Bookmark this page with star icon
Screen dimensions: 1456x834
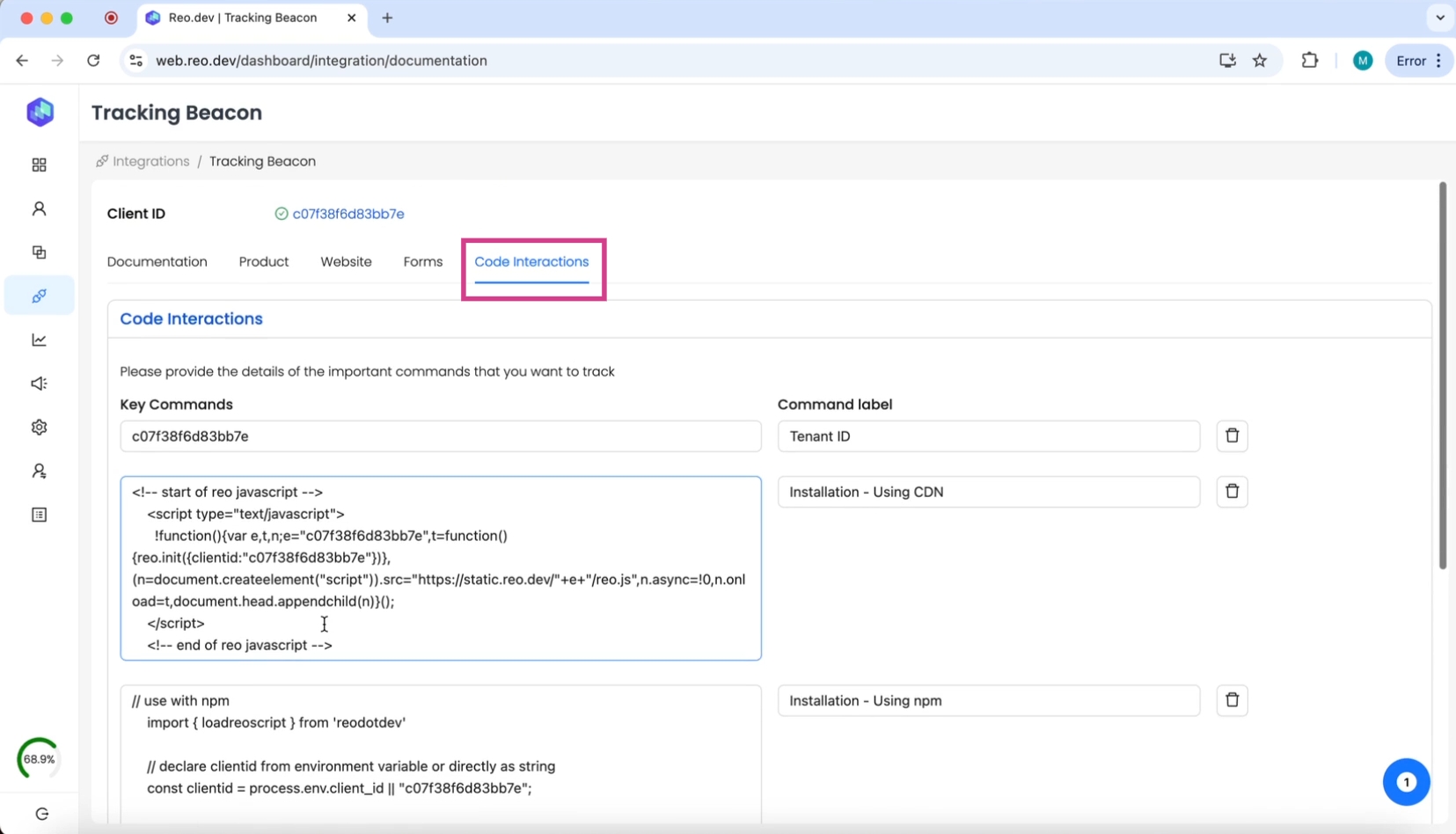click(1260, 61)
